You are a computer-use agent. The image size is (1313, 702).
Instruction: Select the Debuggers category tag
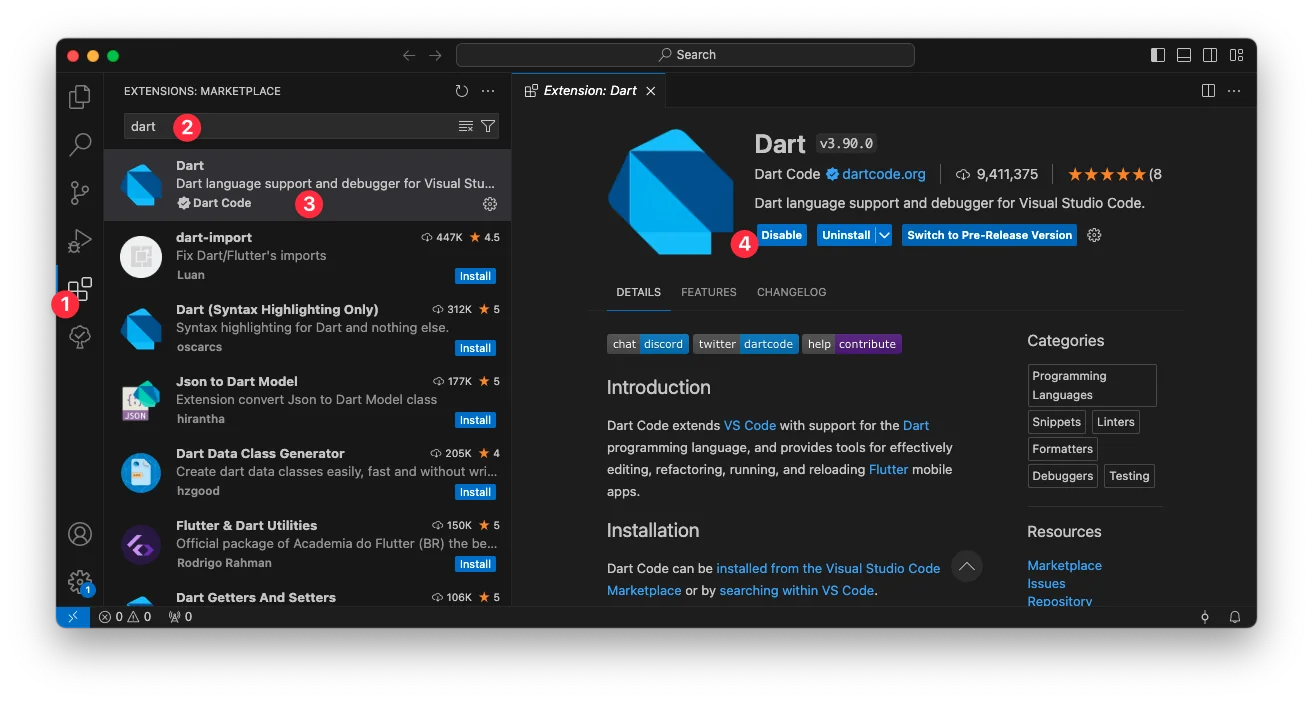(1062, 476)
